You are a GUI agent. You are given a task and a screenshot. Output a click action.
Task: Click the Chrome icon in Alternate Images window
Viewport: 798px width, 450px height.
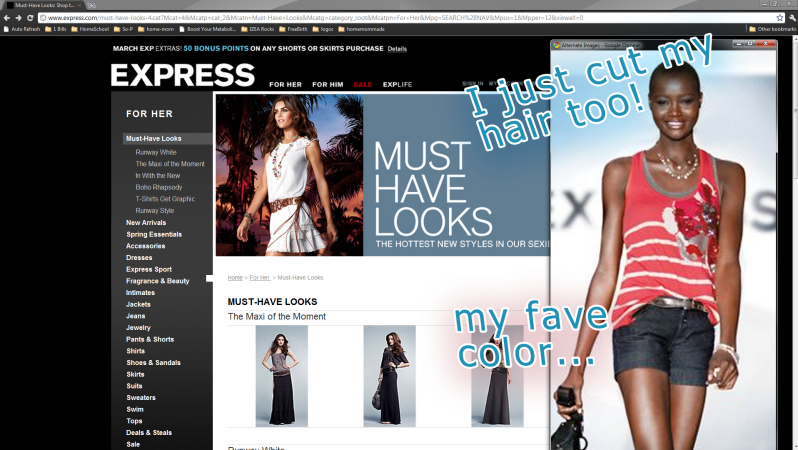(x=557, y=45)
